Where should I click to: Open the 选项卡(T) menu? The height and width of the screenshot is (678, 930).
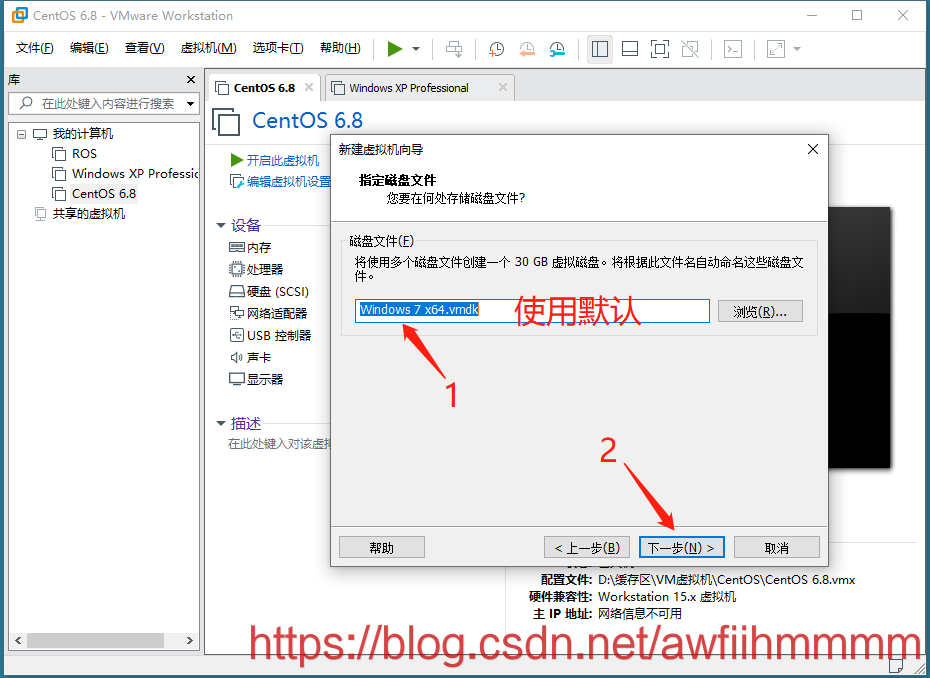pyautogui.click(x=278, y=48)
